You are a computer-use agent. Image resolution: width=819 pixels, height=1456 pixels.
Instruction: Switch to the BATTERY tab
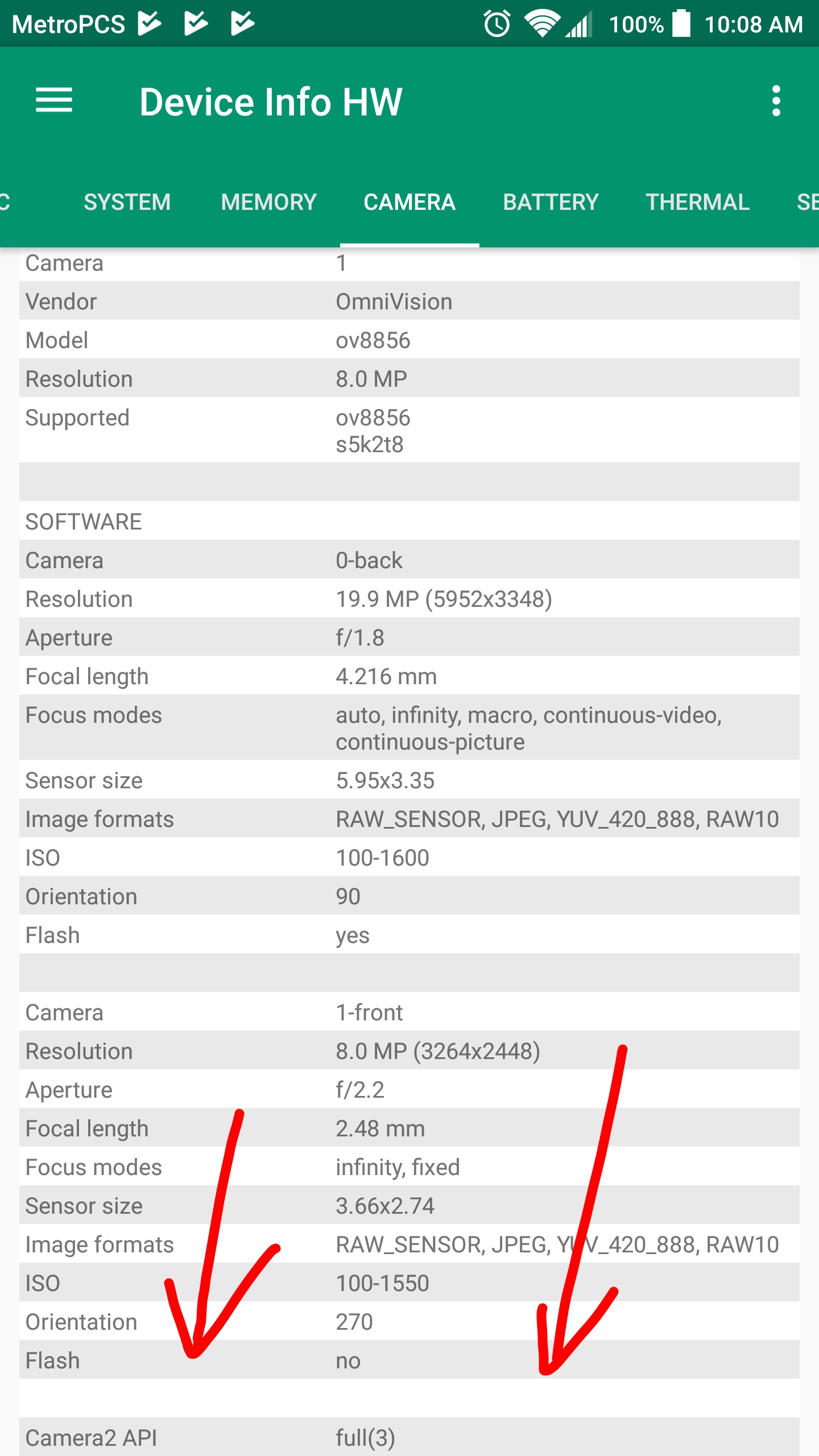coord(551,202)
